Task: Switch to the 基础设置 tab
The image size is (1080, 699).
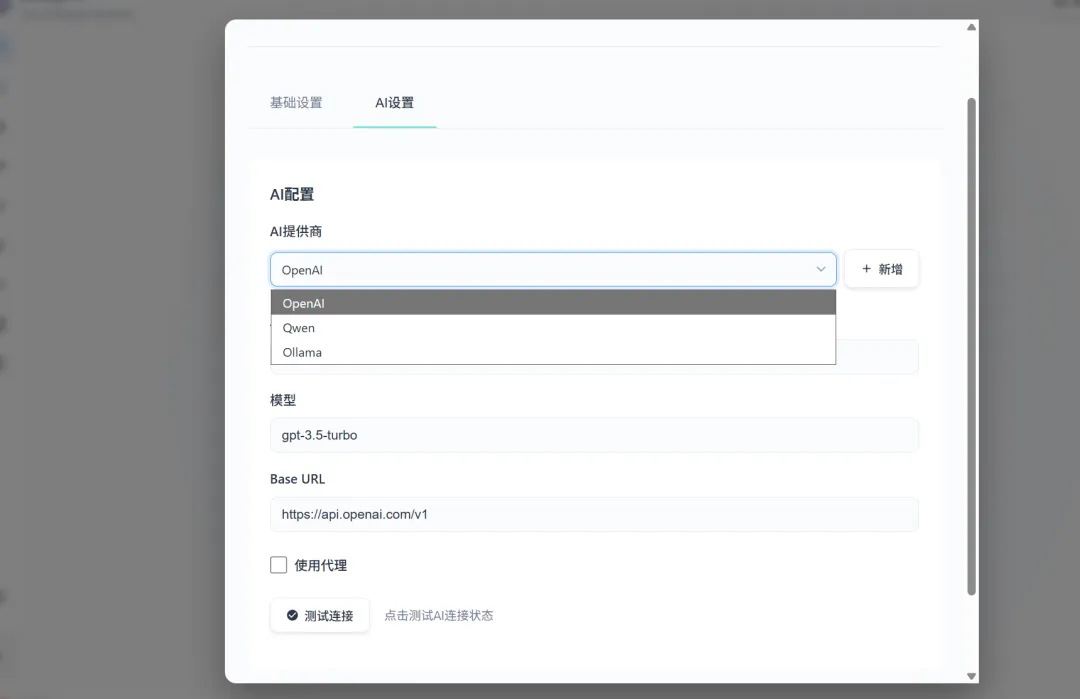Action: point(296,103)
